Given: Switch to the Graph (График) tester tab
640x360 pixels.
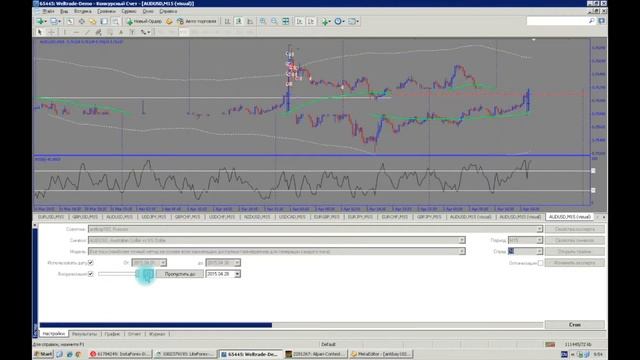Looking at the screenshot, I should click(112, 334).
